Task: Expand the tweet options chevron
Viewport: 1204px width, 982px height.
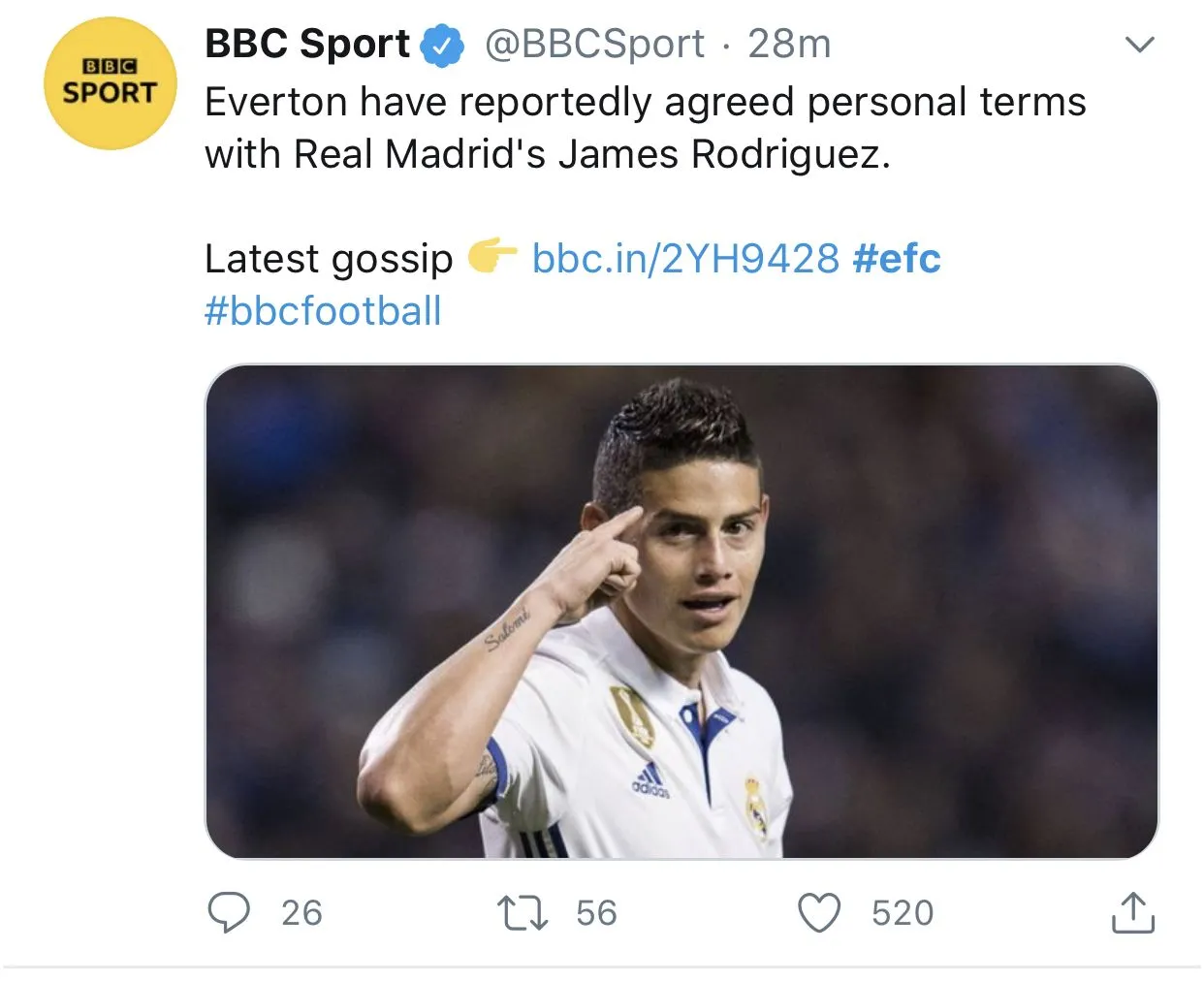Action: point(1139,45)
